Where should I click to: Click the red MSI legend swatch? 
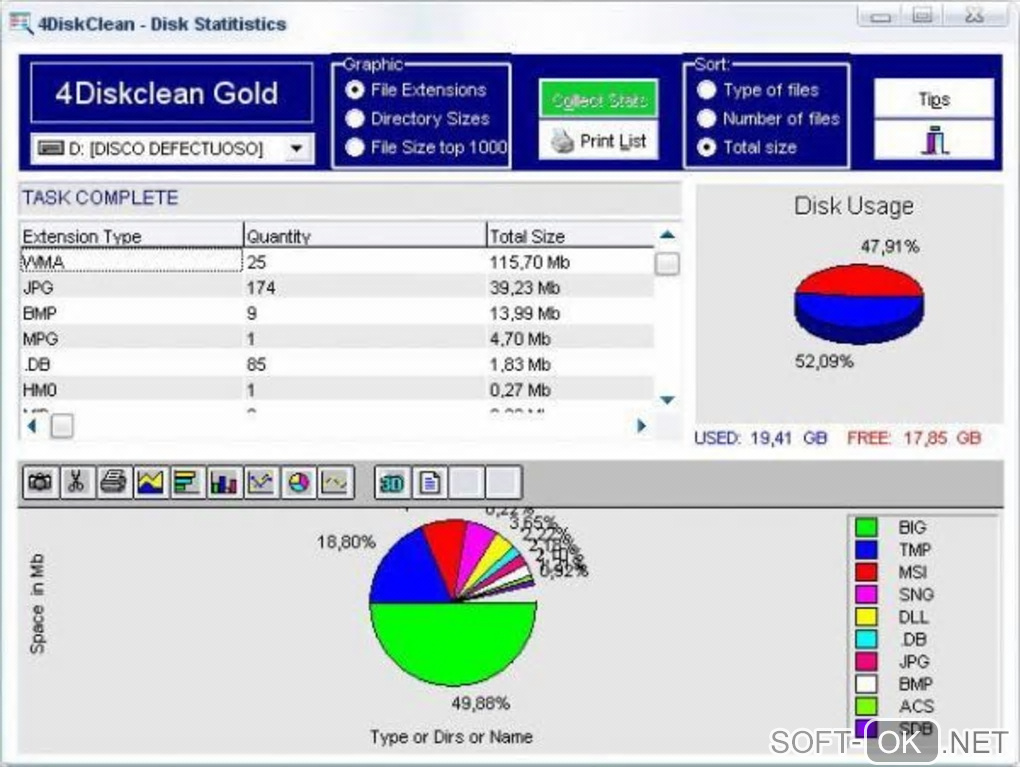pyautogui.click(x=866, y=572)
